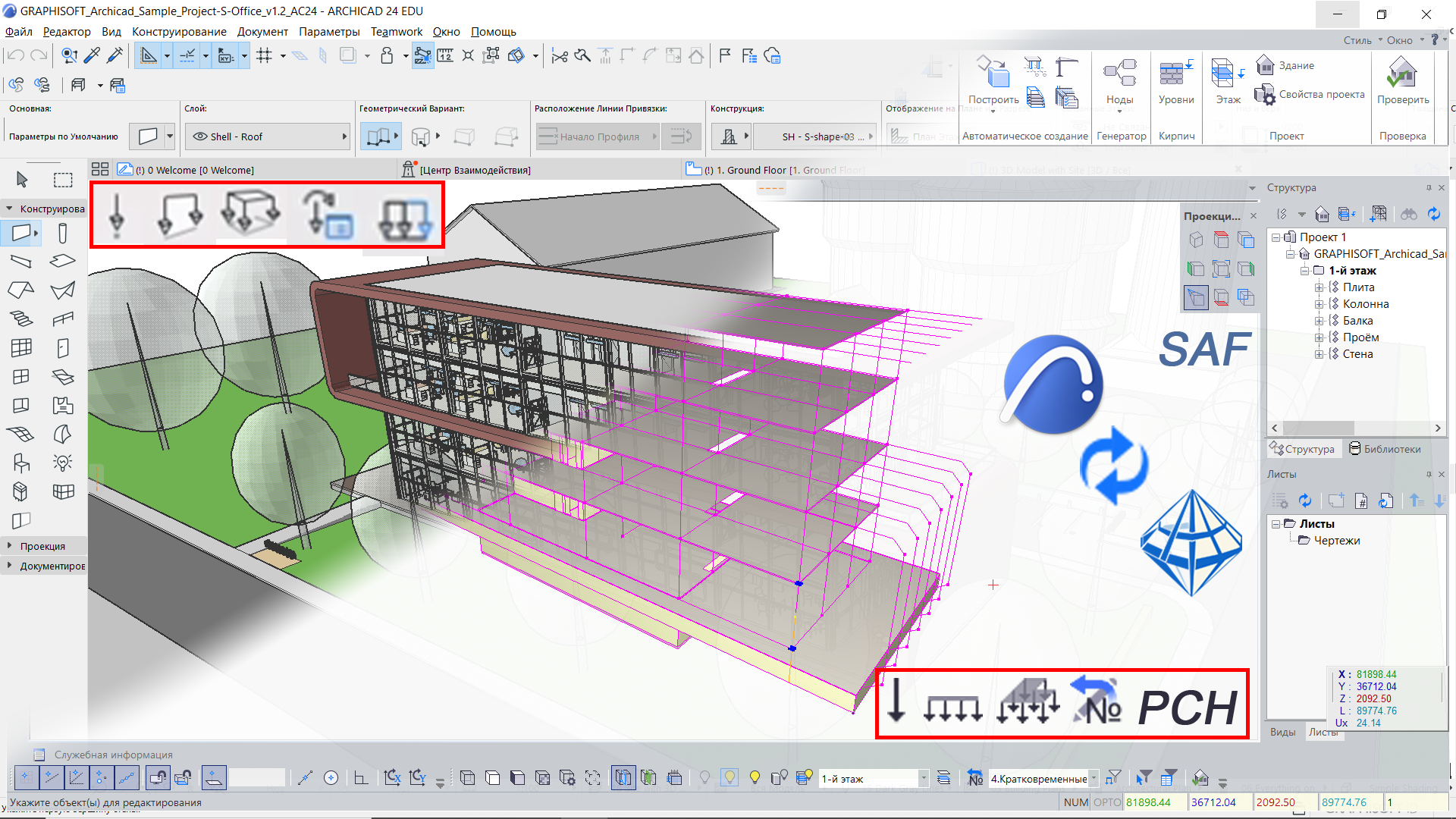This screenshot has height=819, width=1456.
Task: Click the Проверить checkmark icon
Action: tap(1402, 74)
